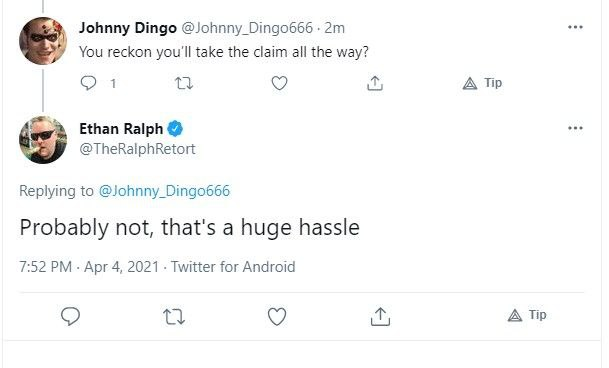Open the Twitter for Android source label
609x368 pixels.
tap(233, 267)
